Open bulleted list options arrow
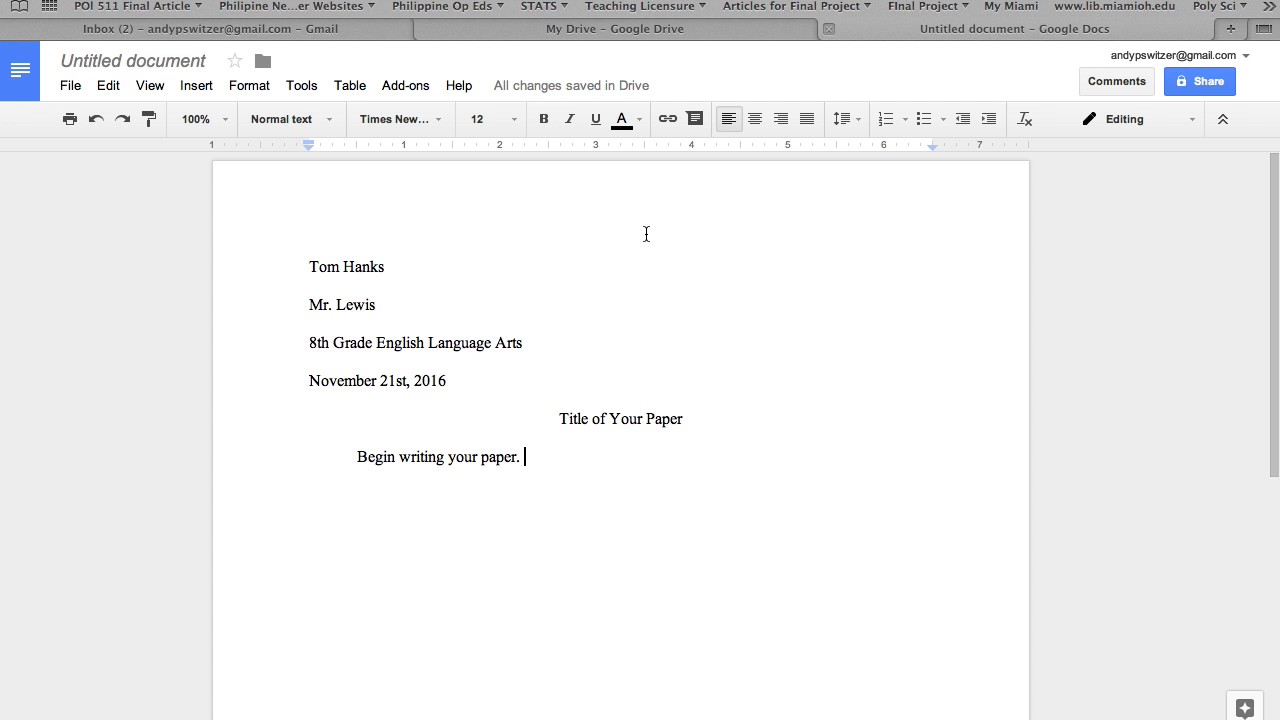Image resolution: width=1280 pixels, height=720 pixels. click(943, 120)
